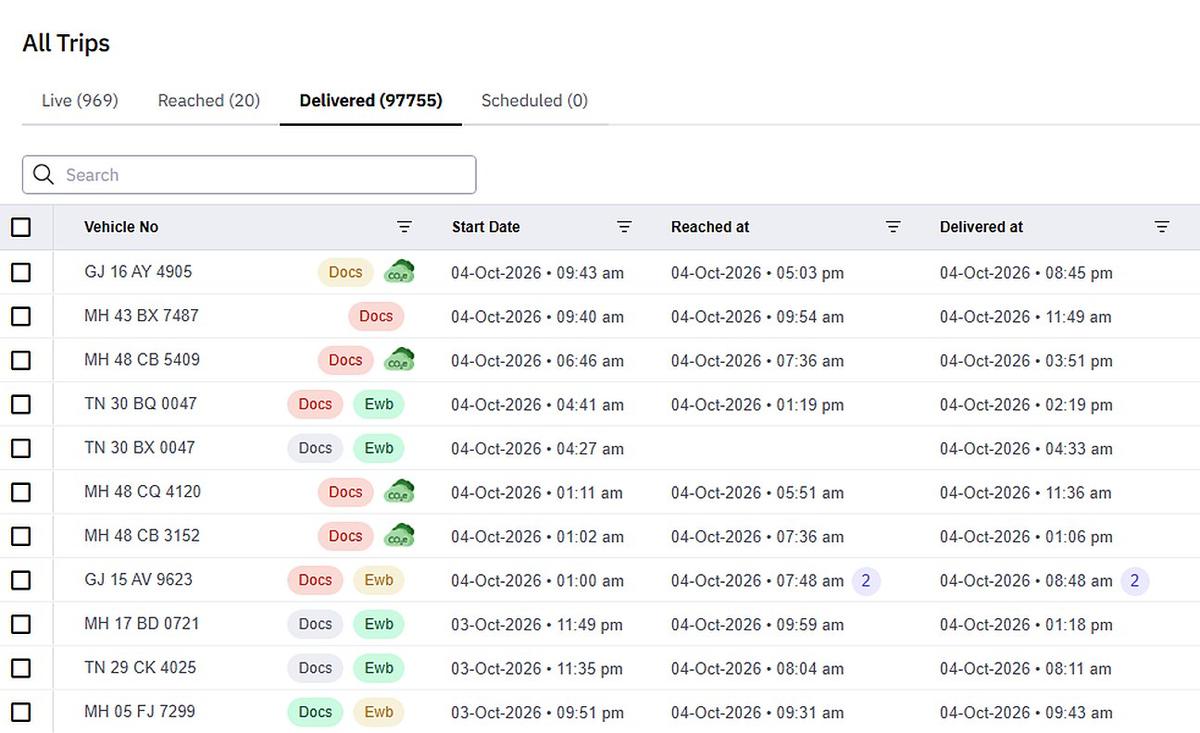Click the search magnifier icon
This screenshot has width=1200, height=733.
click(43, 175)
